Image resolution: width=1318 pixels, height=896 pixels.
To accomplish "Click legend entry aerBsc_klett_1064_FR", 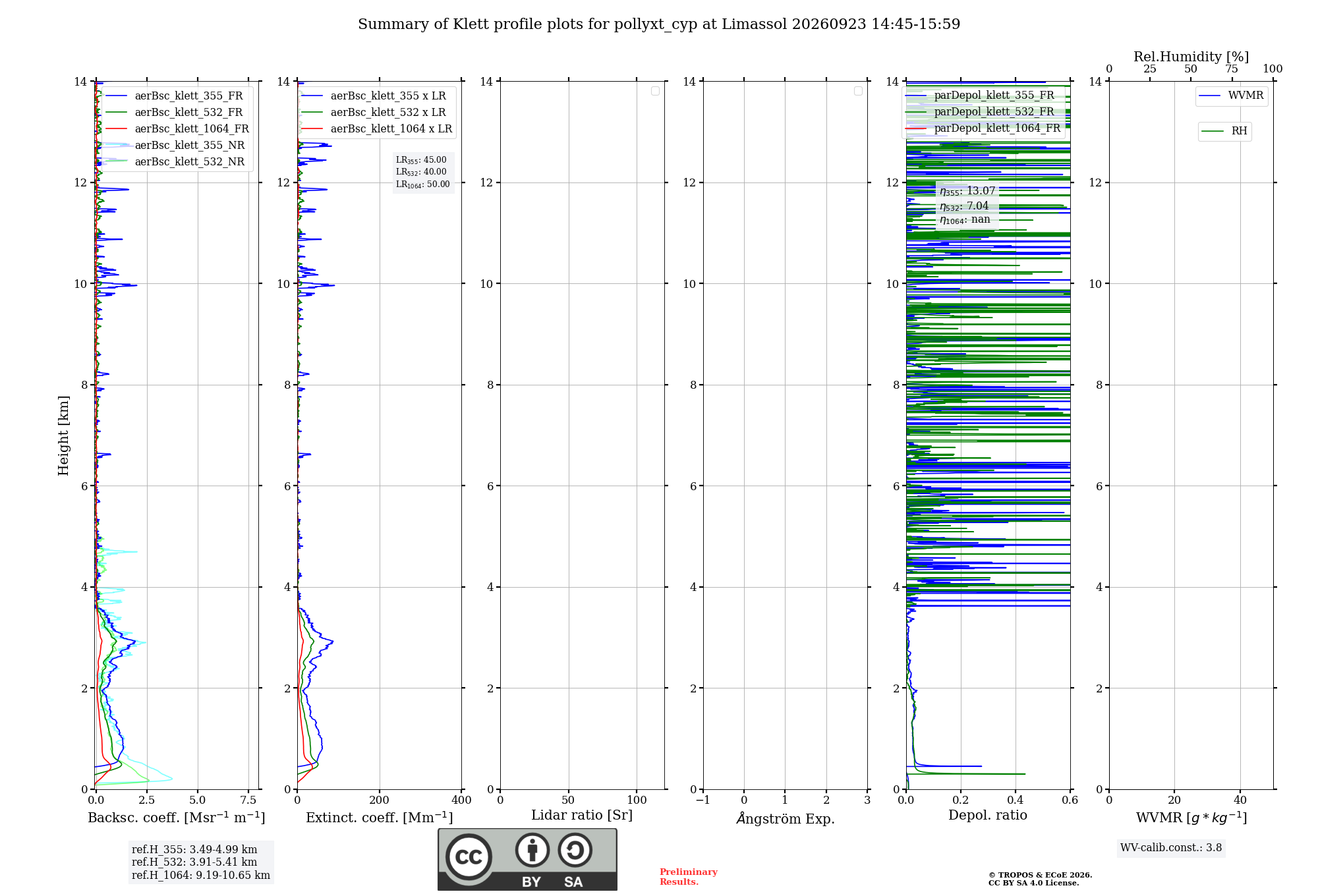I will [178, 129].
